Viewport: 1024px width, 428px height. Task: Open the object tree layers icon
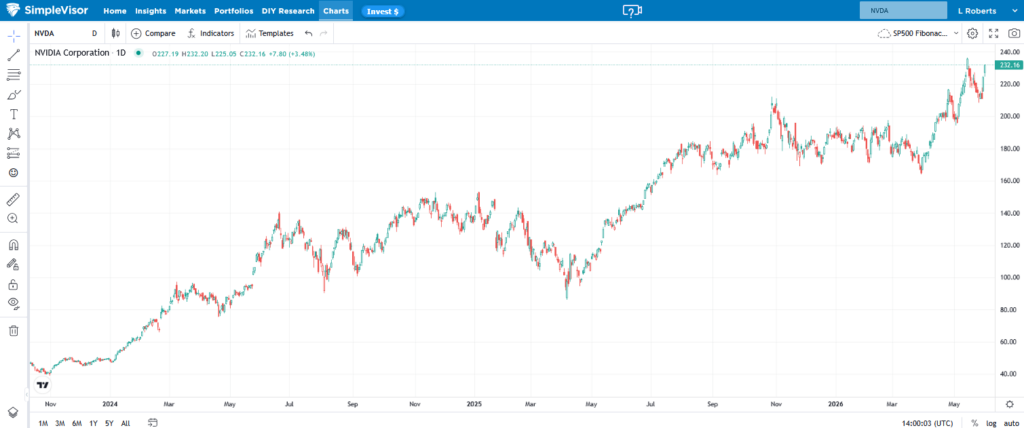click(x=13, y=413)
